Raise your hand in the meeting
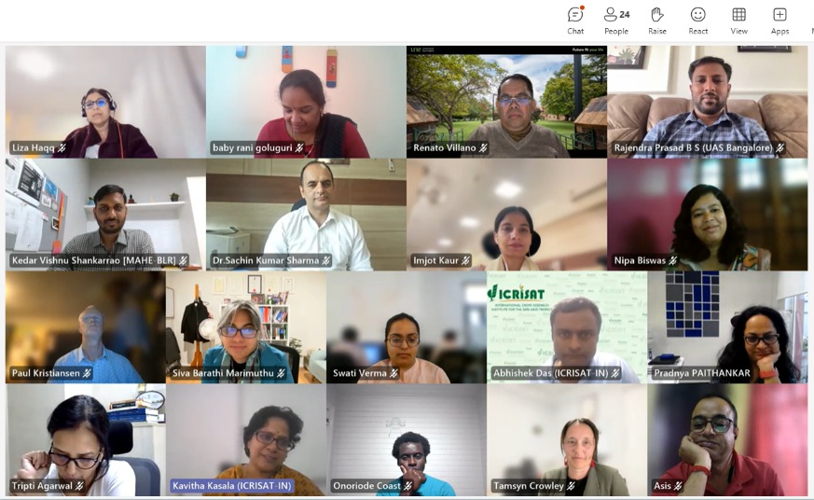The image size is (814, 500). pyautogui.click(x=657, y=21)
